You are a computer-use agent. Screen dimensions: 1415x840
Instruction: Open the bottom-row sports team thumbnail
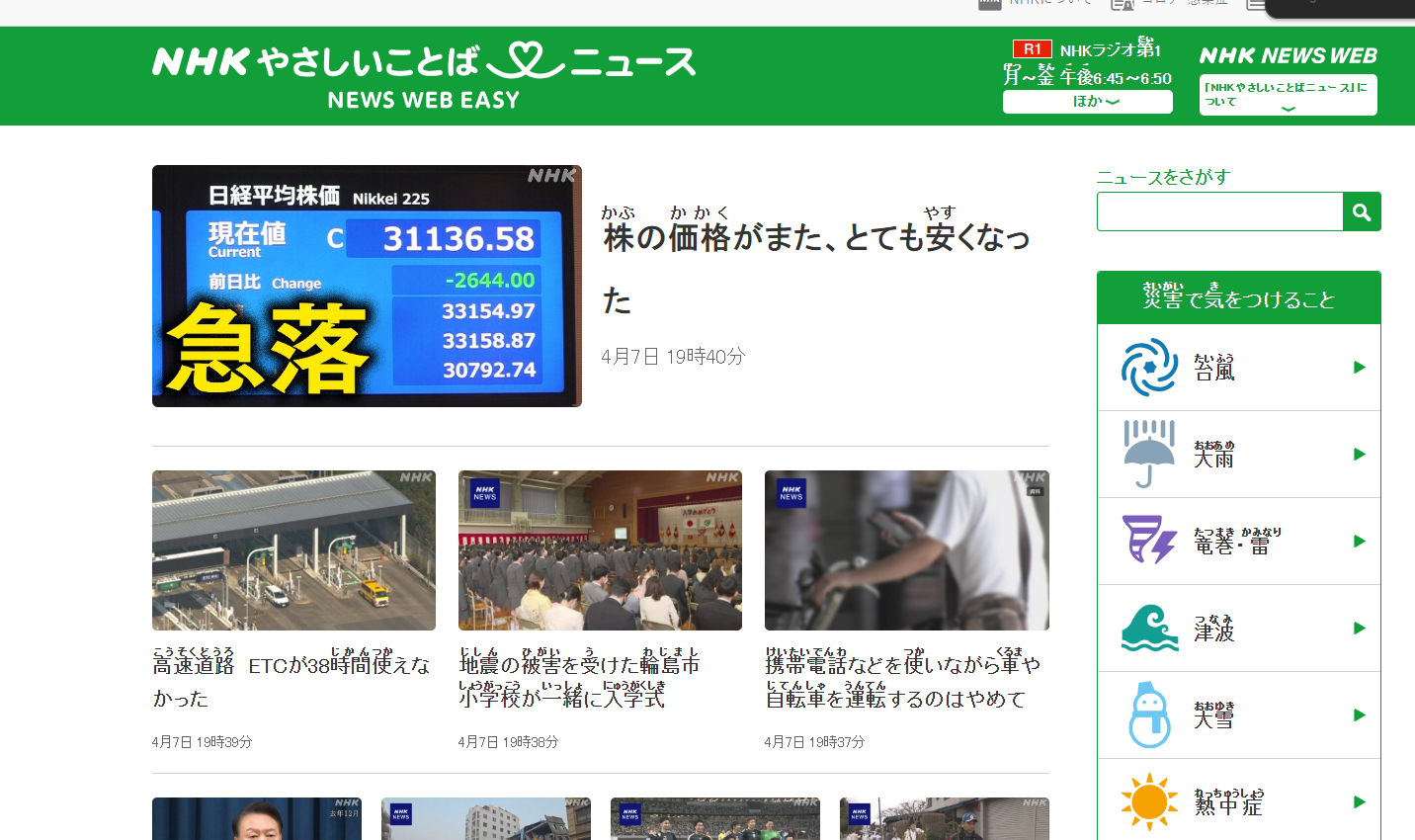(x=715, y=818)
